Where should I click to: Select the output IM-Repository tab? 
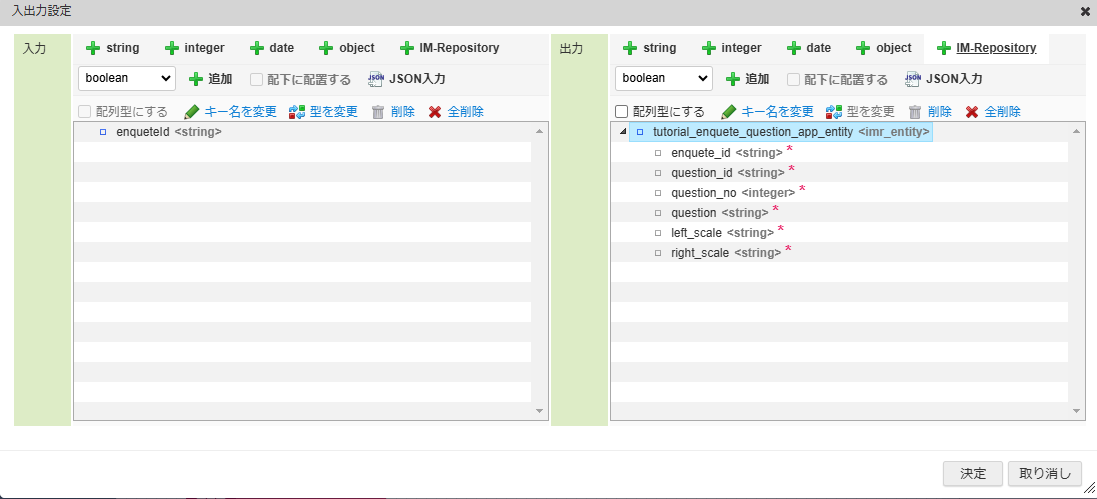pos(986,48)
